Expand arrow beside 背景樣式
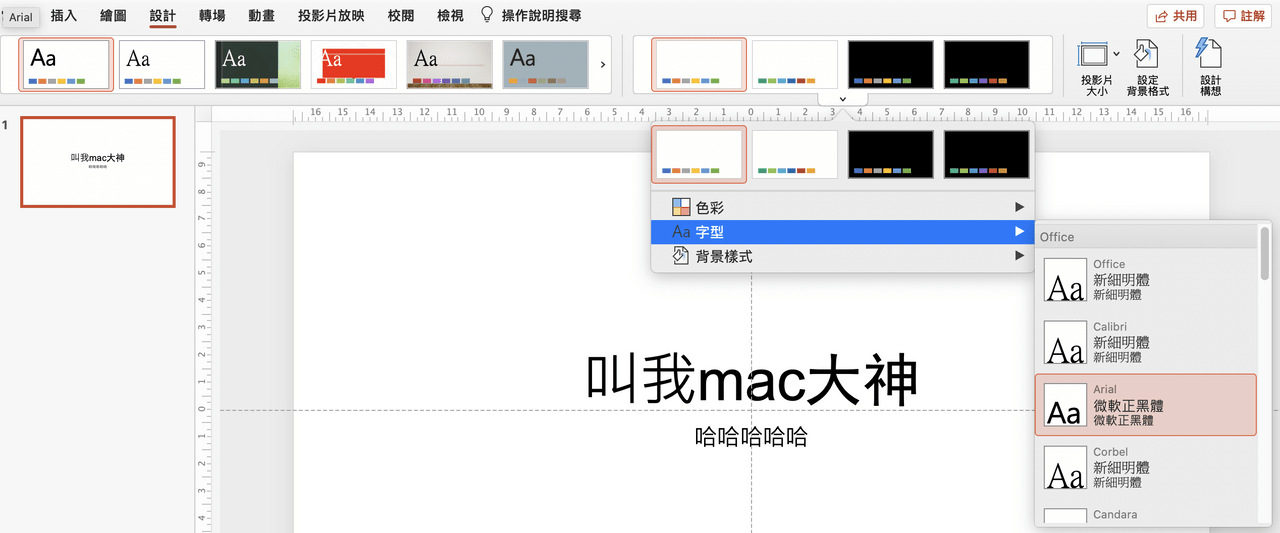 coord(1020,257)
